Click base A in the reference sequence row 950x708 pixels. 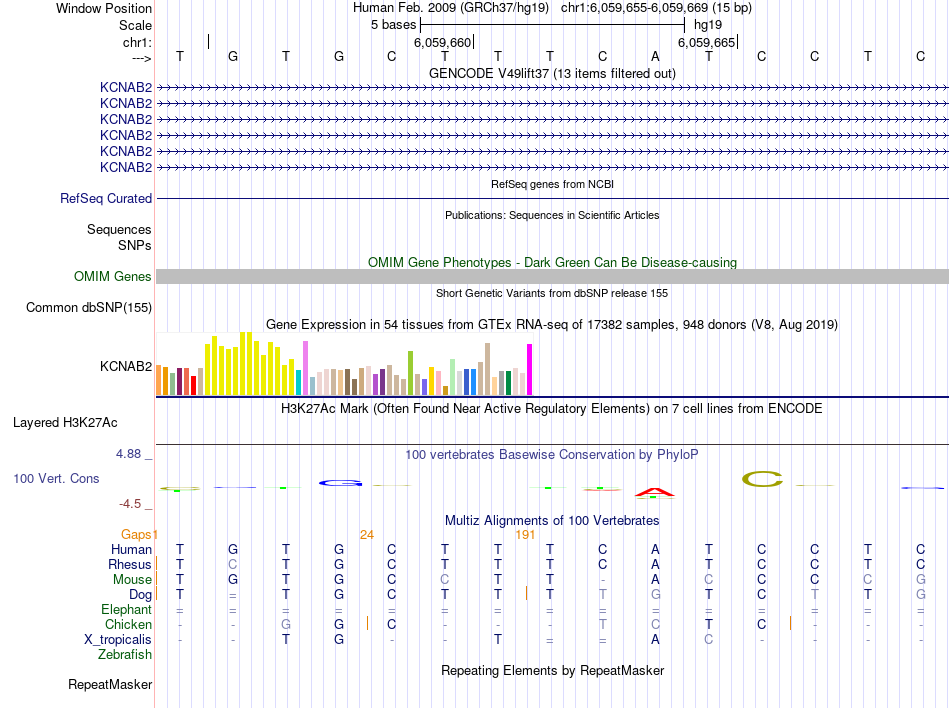click(655, 56)
